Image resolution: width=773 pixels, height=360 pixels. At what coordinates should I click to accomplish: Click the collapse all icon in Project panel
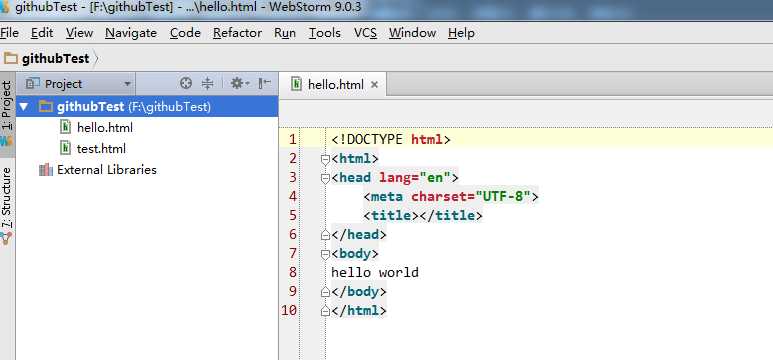[208, 83]
